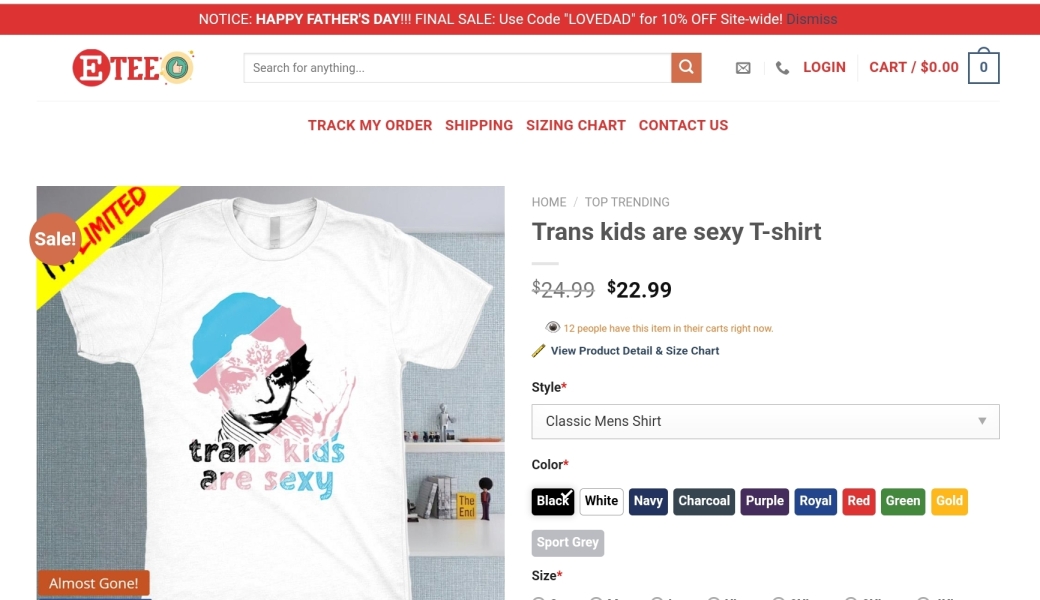Open the TOP TRENDING breadcrumb link
1040x600 pixels.
point(627,202)
